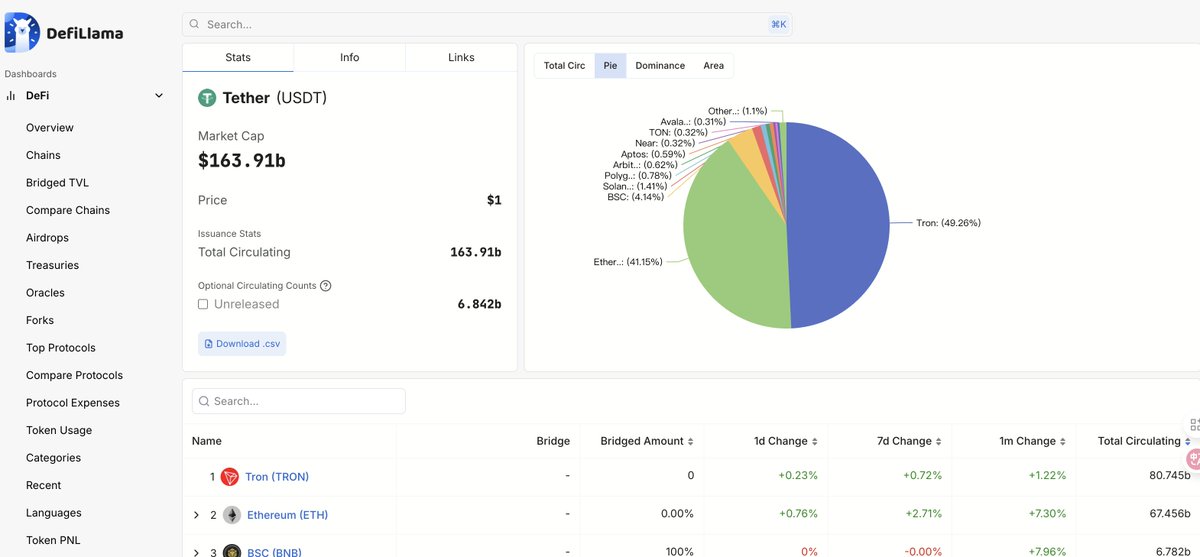Image resolution: width=1200 pixels, height=557 pixels.
Task: Open the Ethereum (ETH) link
Action: click(287, 515)
